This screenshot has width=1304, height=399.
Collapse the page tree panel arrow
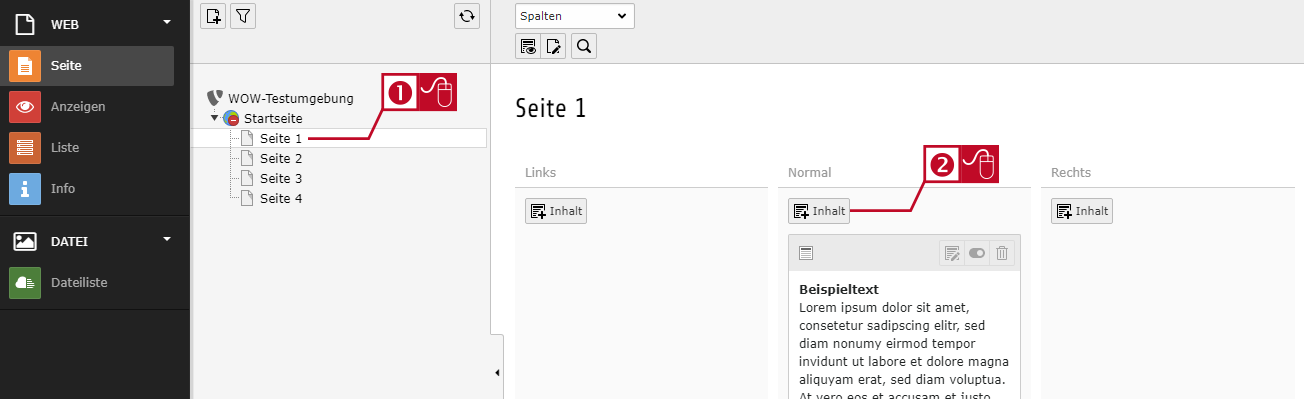pyautogui.click(x=497, y=373)
